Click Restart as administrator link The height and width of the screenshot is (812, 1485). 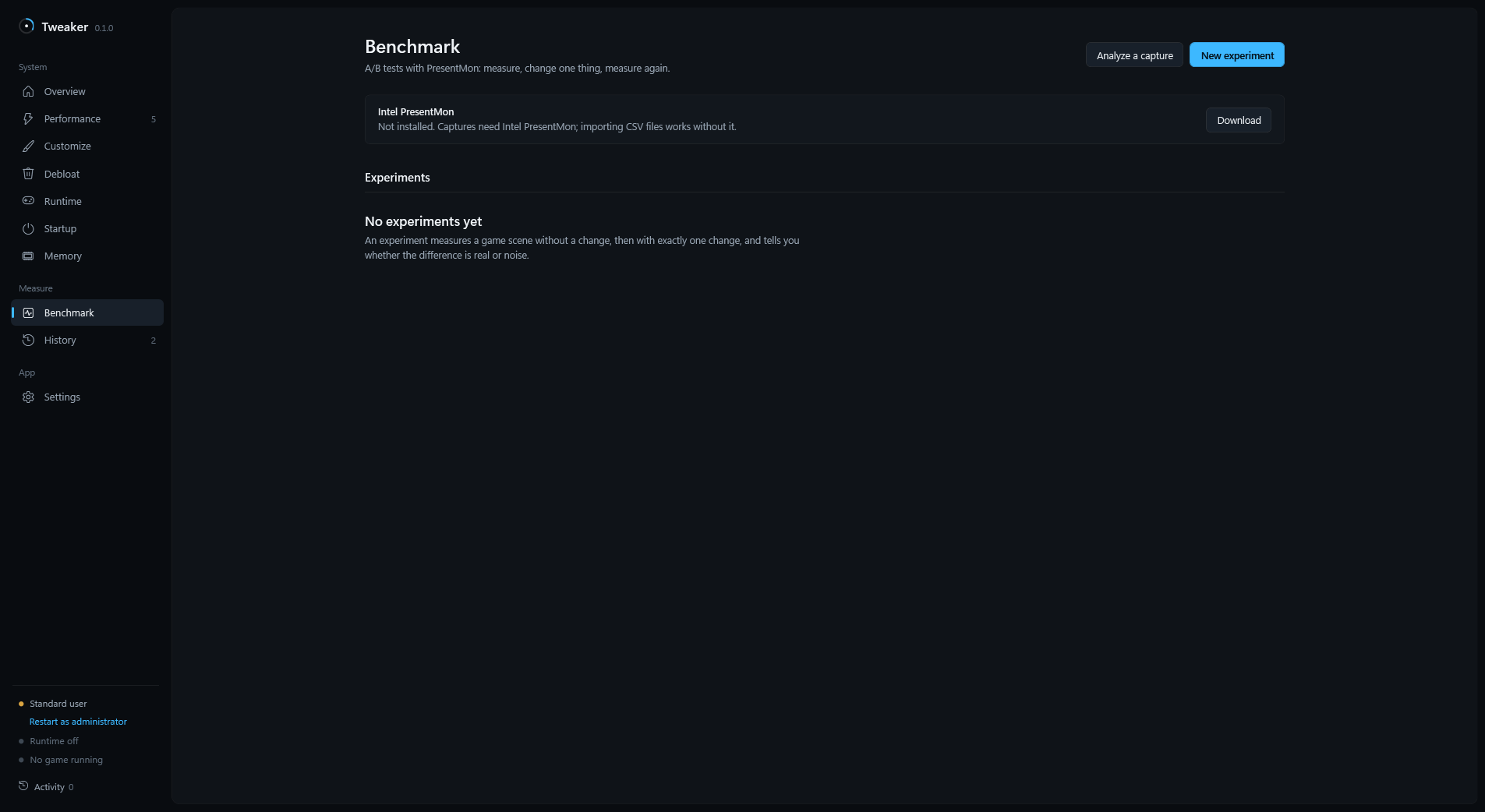(x=78, y=722)
